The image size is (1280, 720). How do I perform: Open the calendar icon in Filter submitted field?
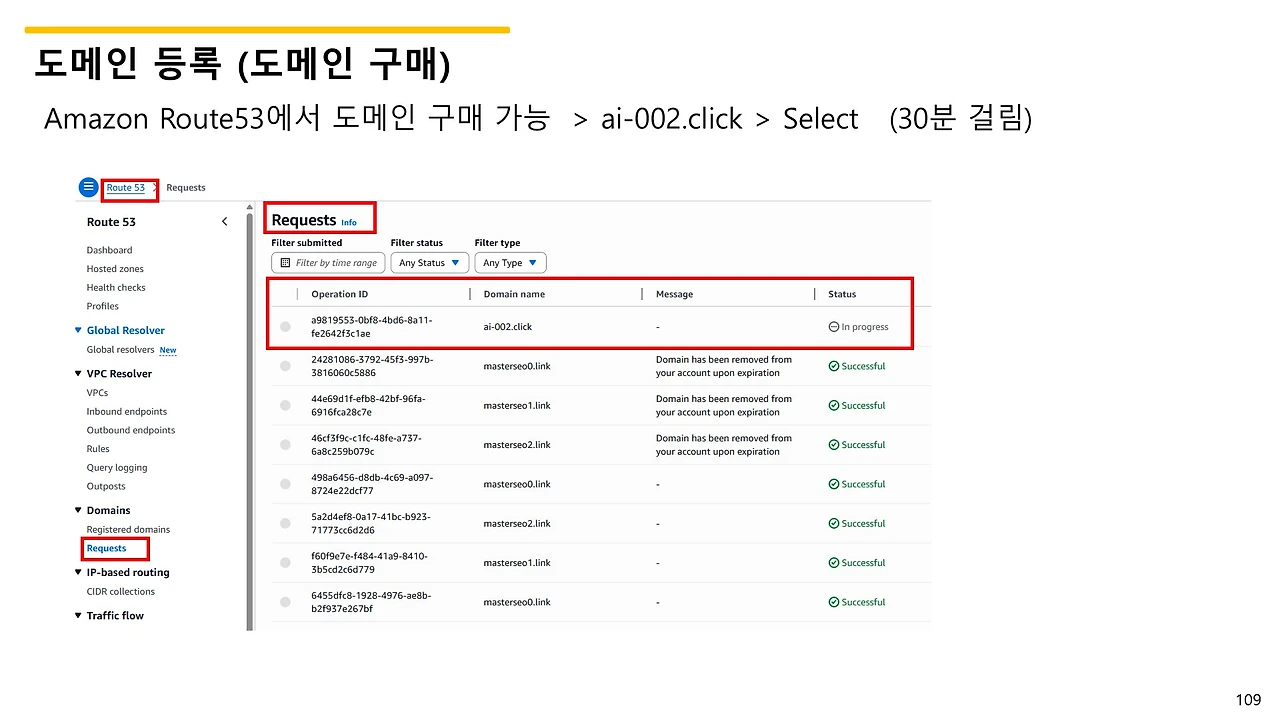285,262
